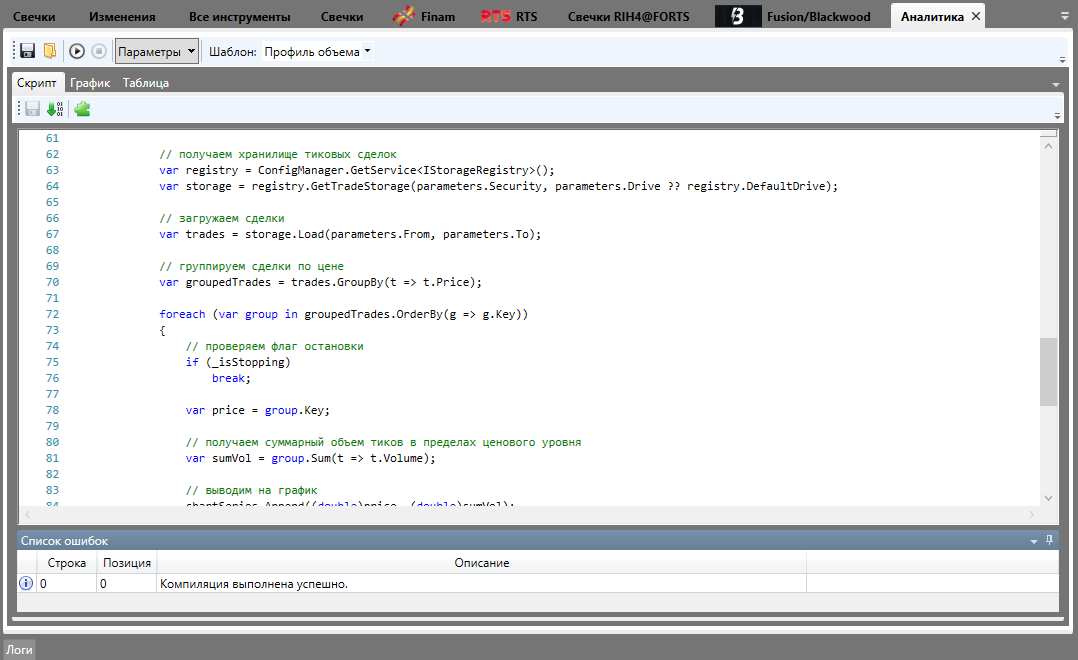Open the error list panel options arrow
Viewport: 1078px width, 660px height.
pyautogui.click(x=1034, y=541)
